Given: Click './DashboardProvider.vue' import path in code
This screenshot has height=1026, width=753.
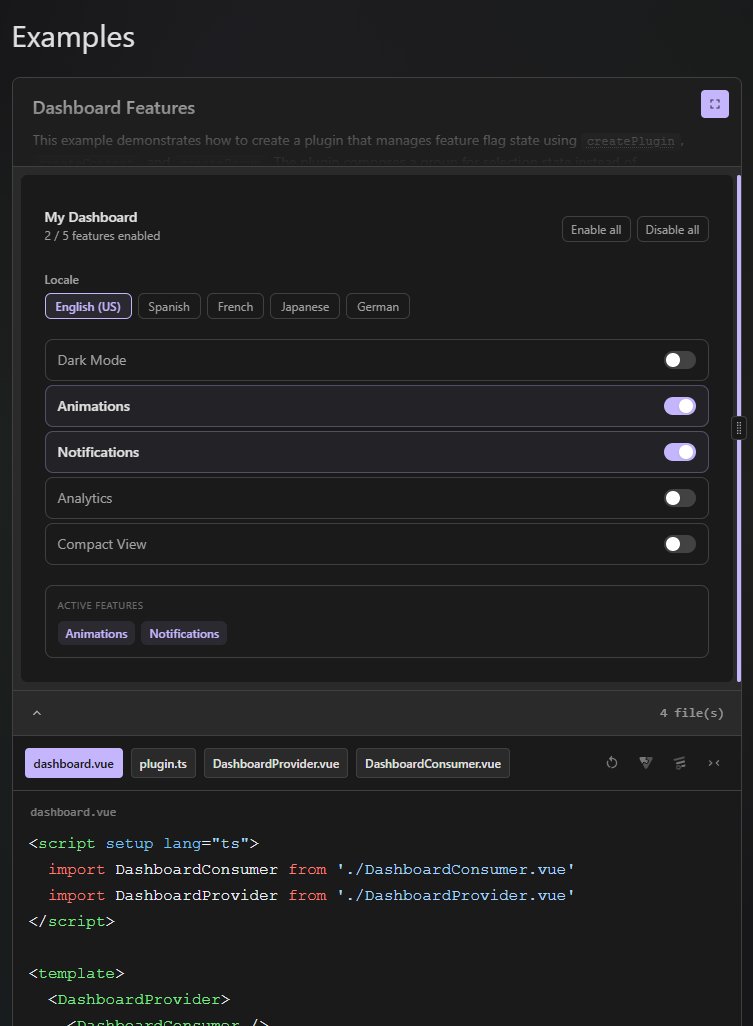Looking at the screenshot, I should pos(456,895).
